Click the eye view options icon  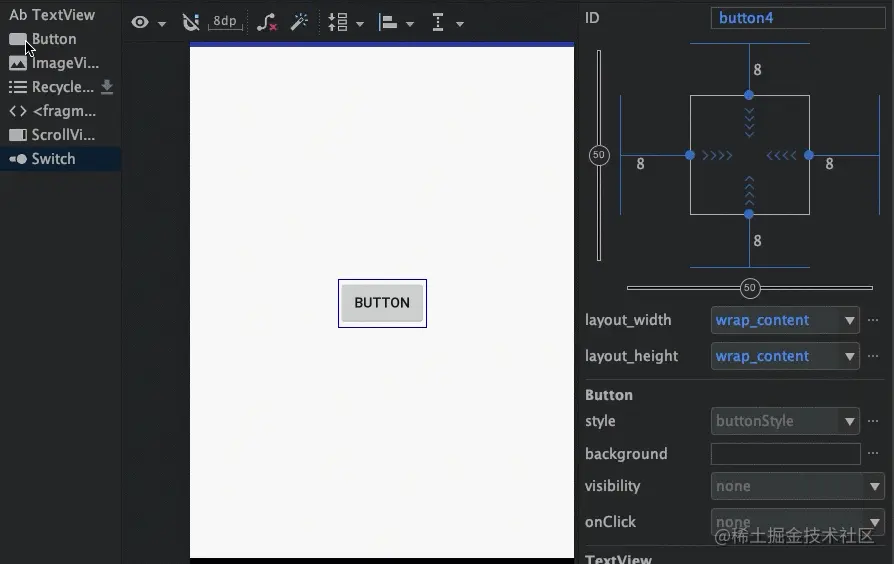[x=140, y=22]
